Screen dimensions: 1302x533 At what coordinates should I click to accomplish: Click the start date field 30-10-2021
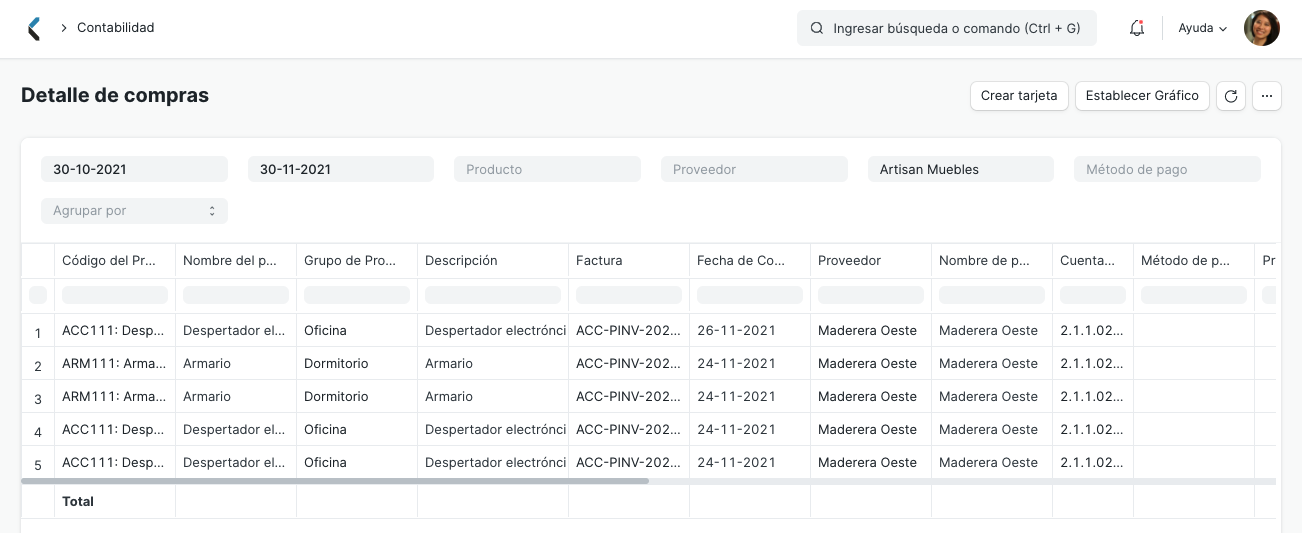coord(134,169)
